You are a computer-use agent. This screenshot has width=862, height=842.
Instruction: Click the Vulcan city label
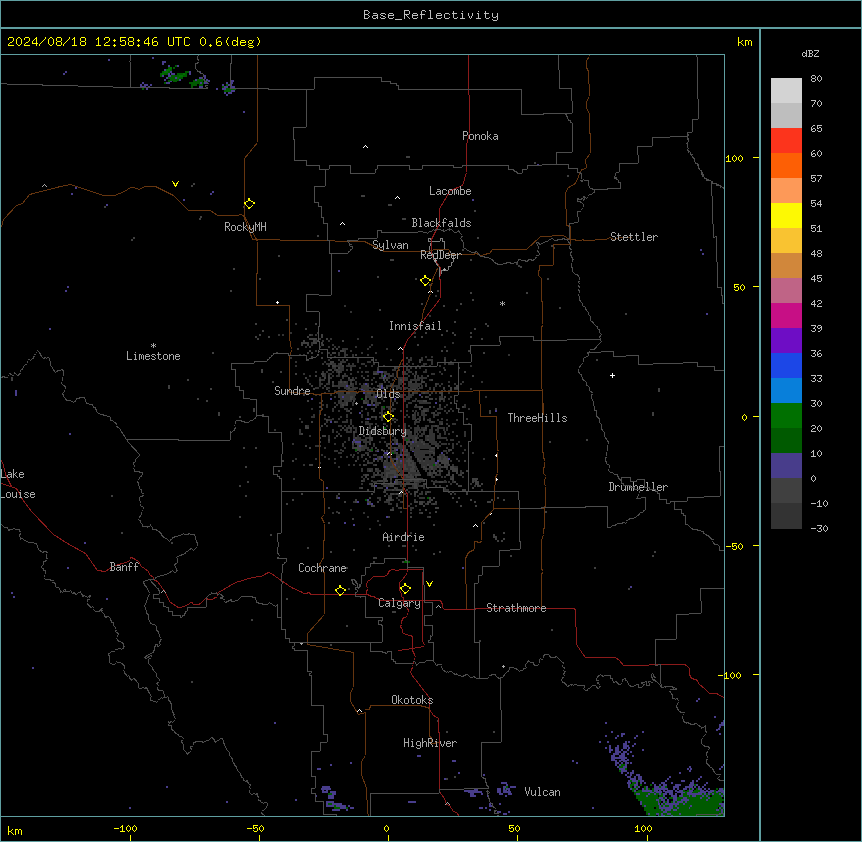(543, 792)
